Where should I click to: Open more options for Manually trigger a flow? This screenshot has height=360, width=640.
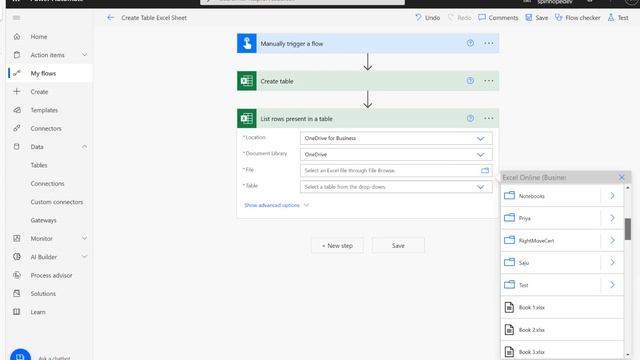(x=489, y=43)
